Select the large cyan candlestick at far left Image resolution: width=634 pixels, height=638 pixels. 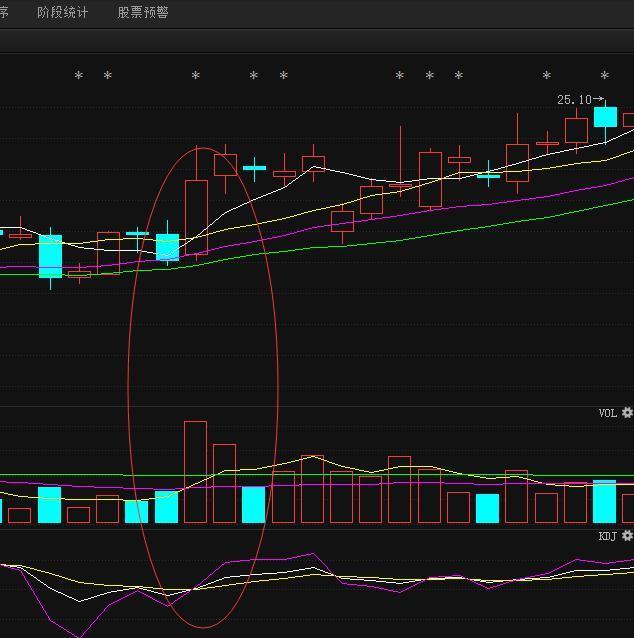pos(50,256)
